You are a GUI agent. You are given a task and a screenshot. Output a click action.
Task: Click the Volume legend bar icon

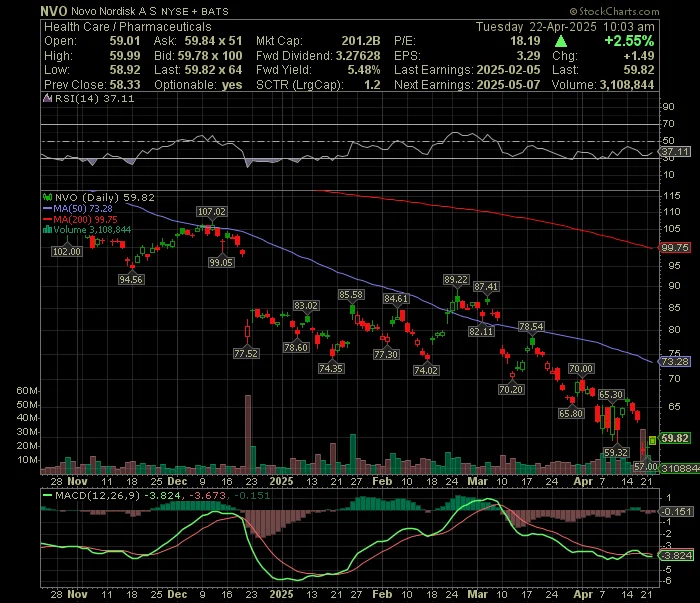pos(47,230)
